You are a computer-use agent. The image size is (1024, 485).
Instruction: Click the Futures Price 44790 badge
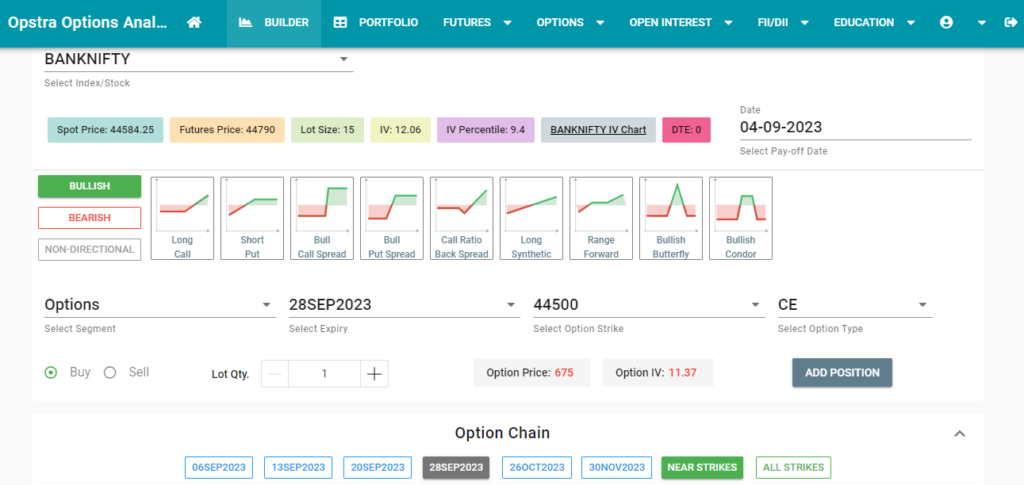tap(227, 130)
